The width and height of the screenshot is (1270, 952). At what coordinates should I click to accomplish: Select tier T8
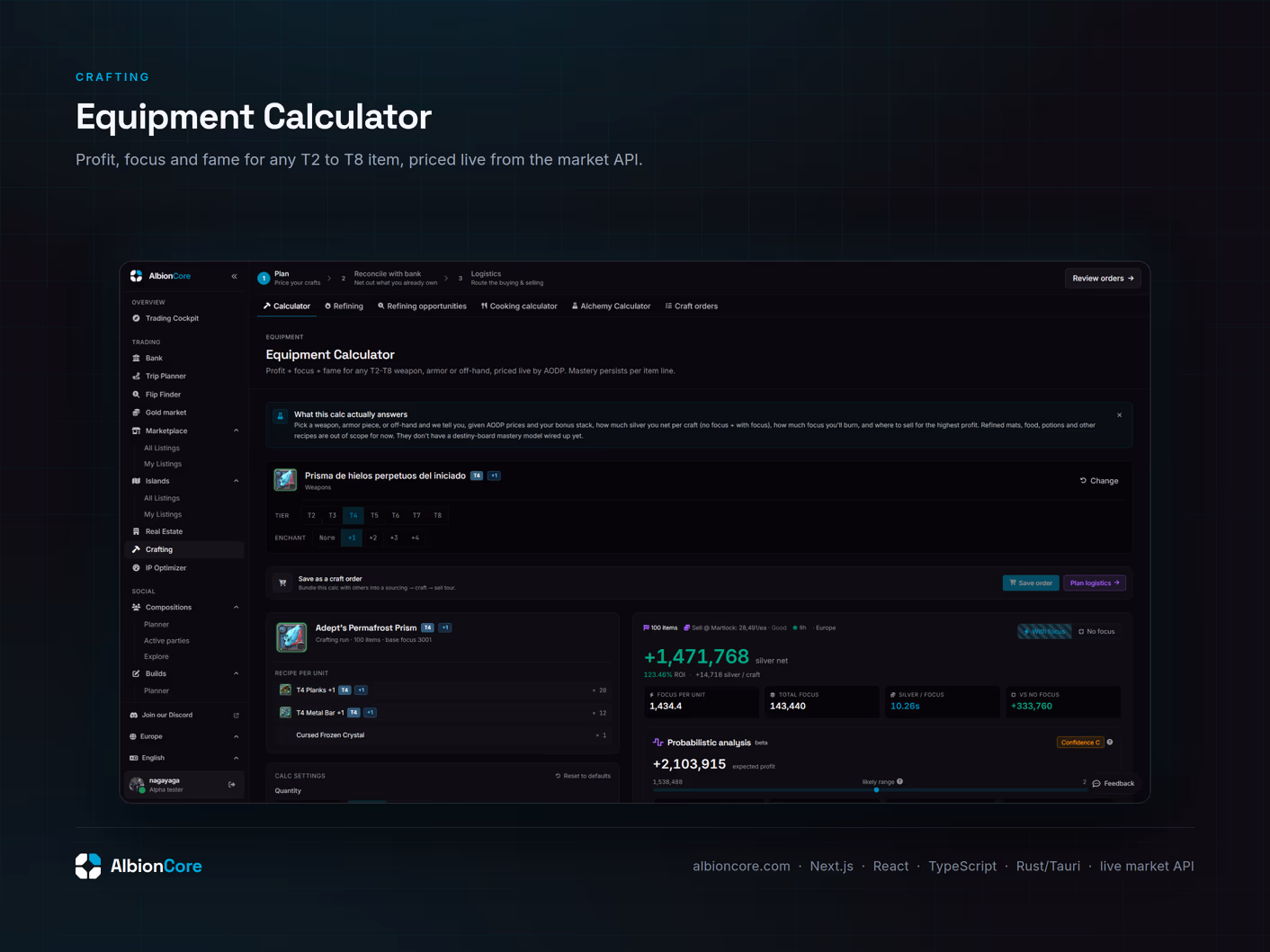(438, 516)
